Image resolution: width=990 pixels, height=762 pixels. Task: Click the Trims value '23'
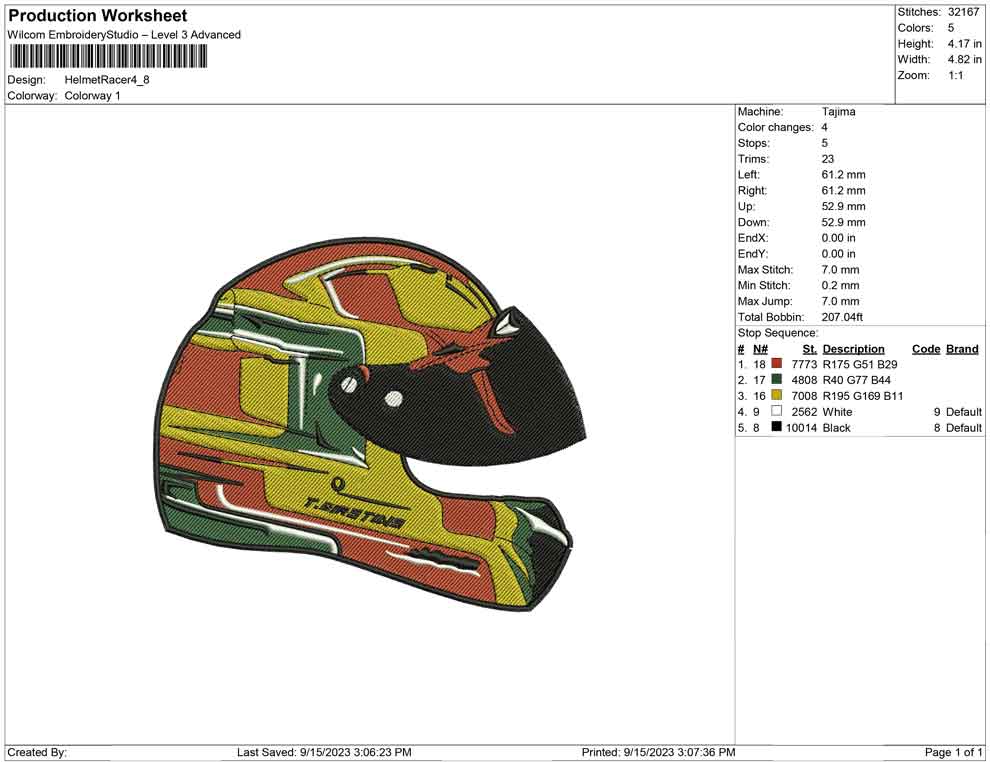(x=828, y=159)
